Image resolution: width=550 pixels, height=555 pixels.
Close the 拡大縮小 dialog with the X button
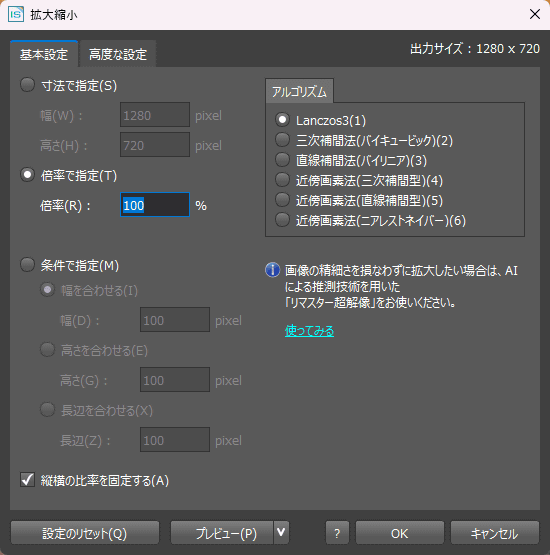tap(534, 14)
